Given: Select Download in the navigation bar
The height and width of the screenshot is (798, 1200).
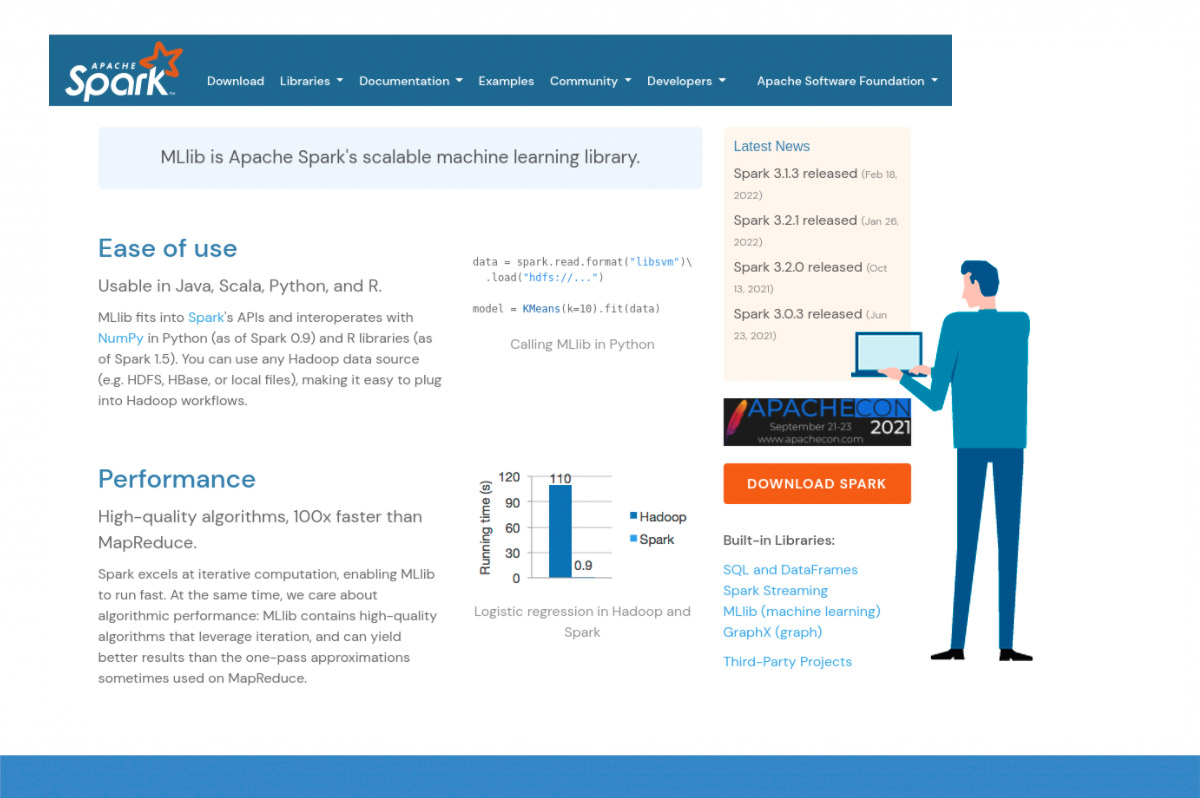Looking at the screenshot, I should [x=235, y=81].
